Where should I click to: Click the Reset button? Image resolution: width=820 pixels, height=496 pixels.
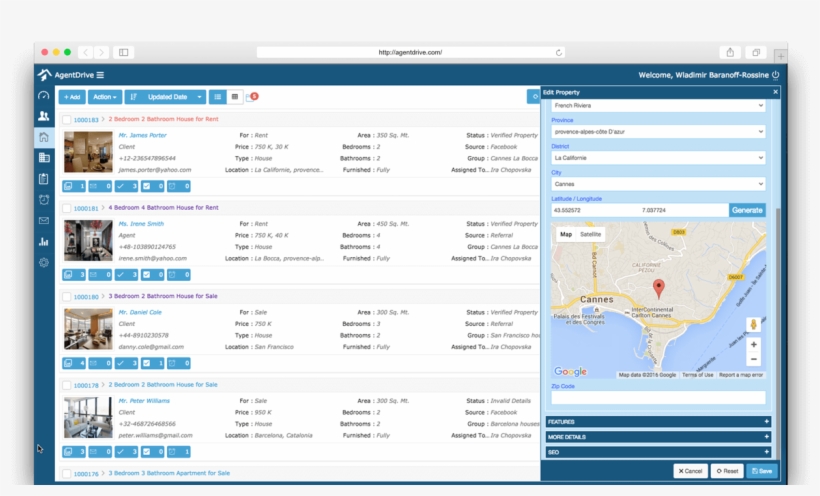pos(727,471)
